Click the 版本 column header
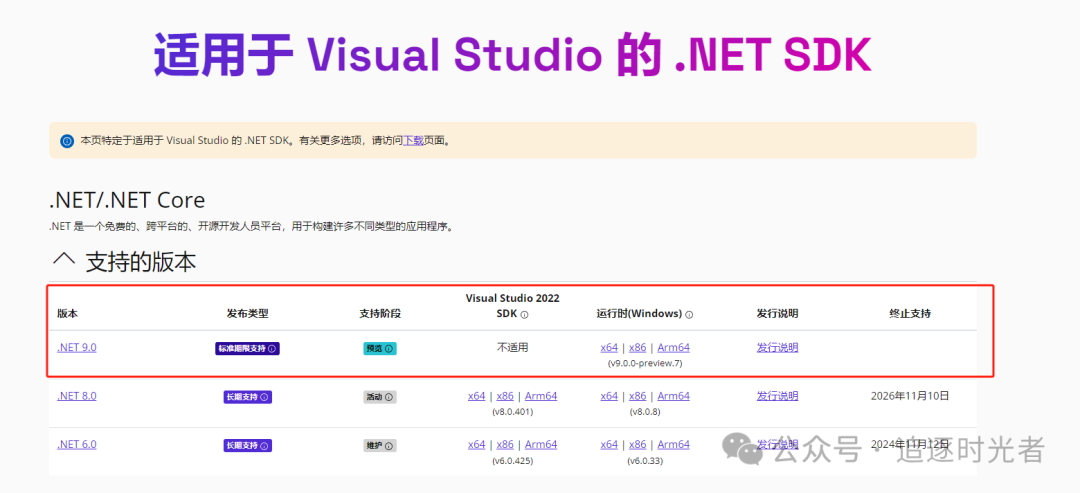The image size is (1080, 493). tap(68, 314)
